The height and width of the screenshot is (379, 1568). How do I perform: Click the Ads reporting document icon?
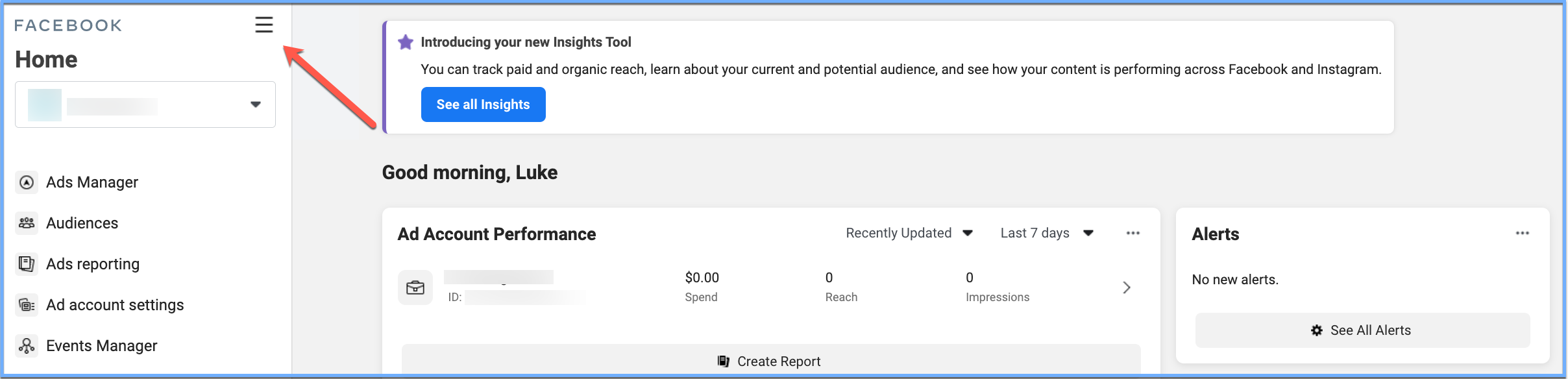pos(27,264)
